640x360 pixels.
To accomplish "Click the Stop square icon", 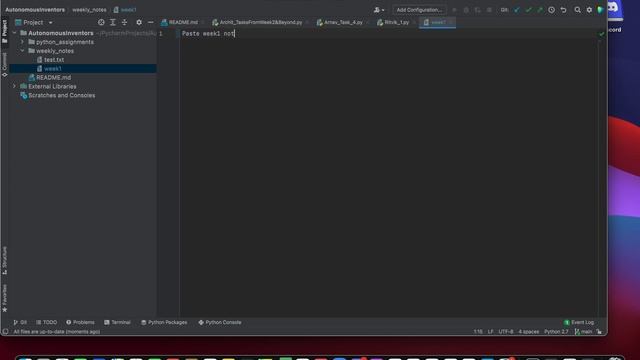I will pyautogui.click(x=489, y=10).
